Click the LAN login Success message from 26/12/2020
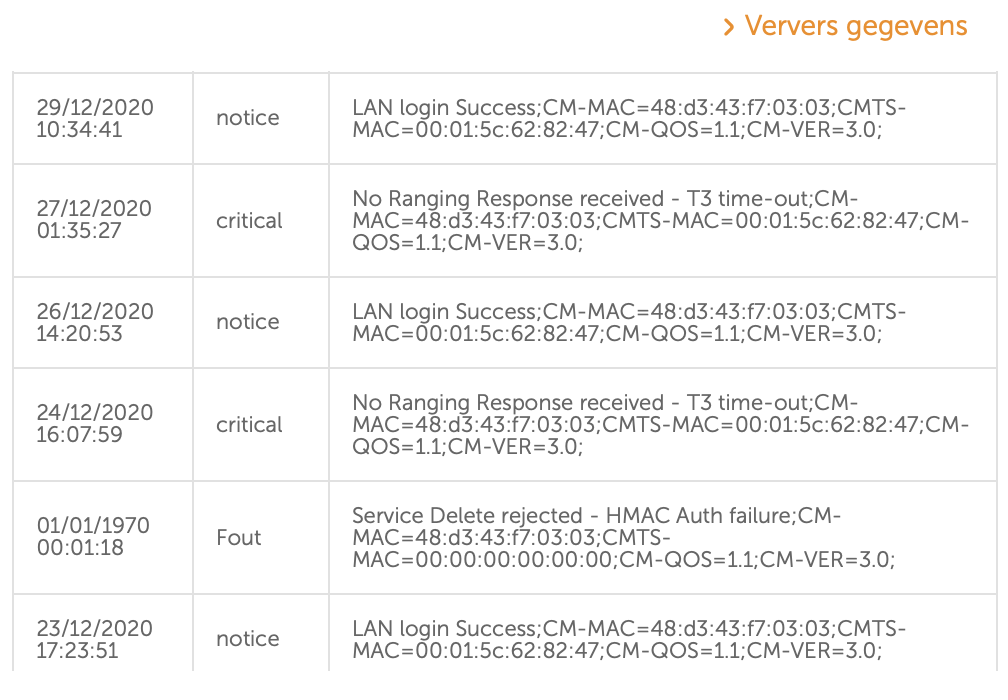 coord(629,322)
